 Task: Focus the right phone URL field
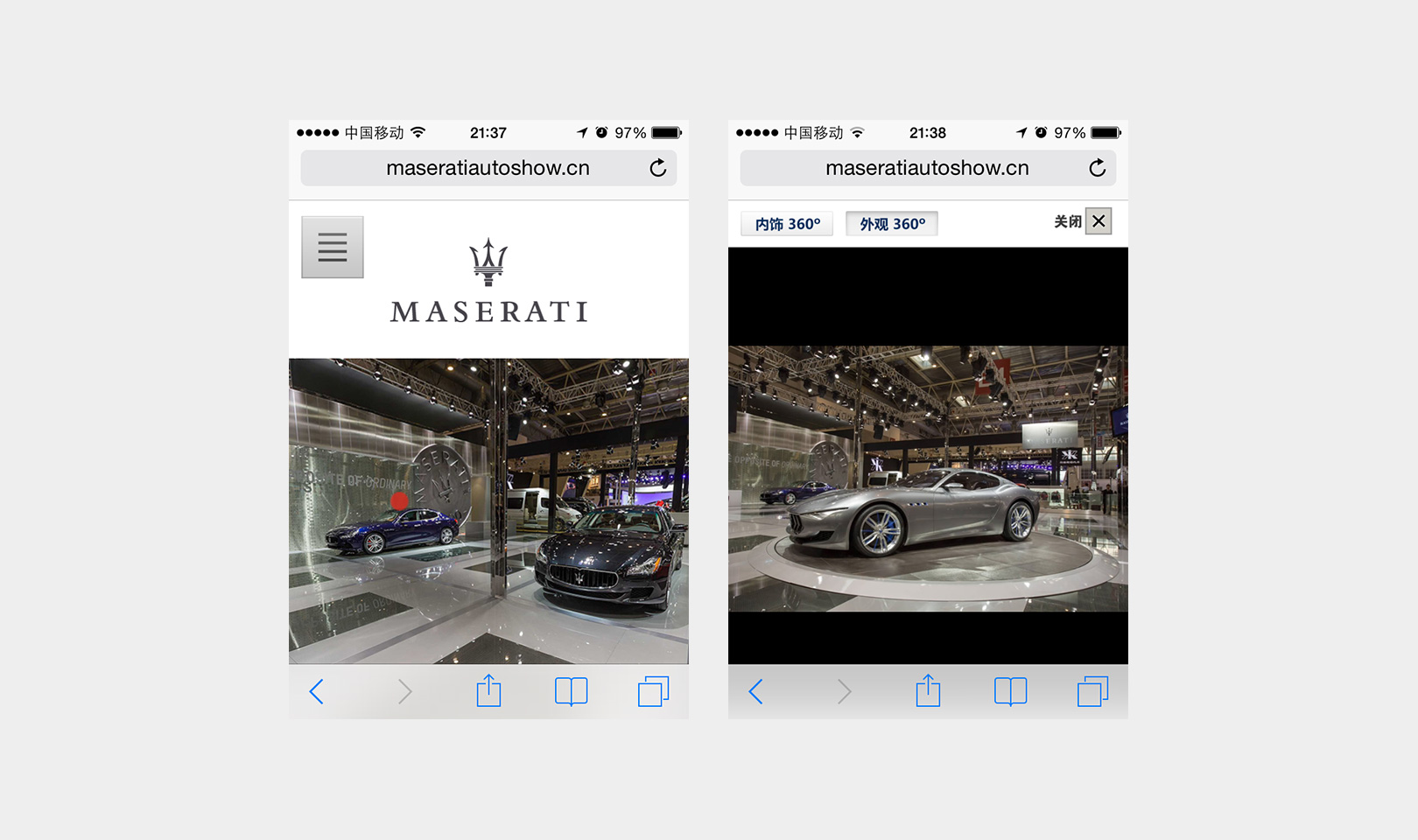pyautogui.click(x=928, y=168)
